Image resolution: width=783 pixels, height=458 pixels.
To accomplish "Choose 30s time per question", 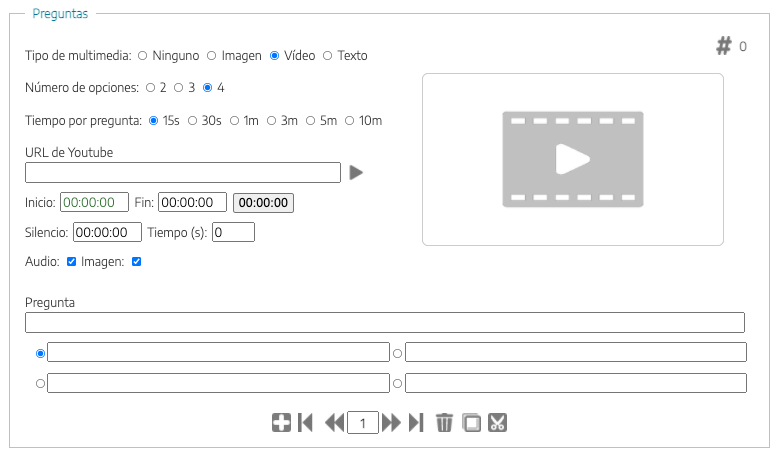I will (x=193, y=121).
